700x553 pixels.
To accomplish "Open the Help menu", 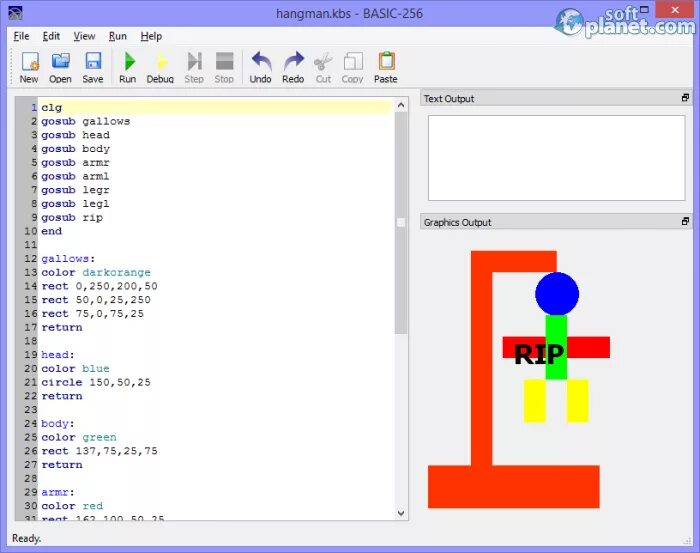I will tap(151, 36).
